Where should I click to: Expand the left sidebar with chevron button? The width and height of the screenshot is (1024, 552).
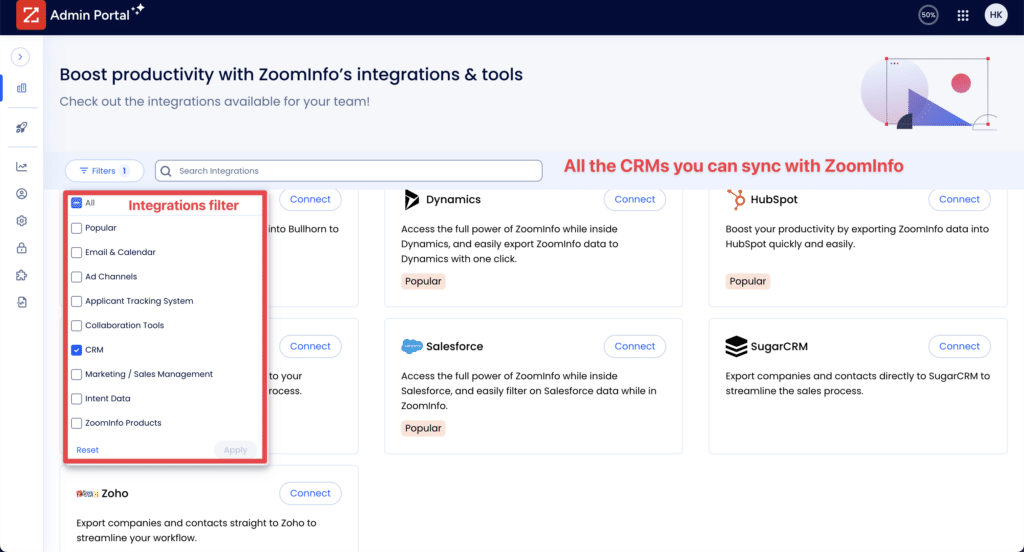click(20, 57)
